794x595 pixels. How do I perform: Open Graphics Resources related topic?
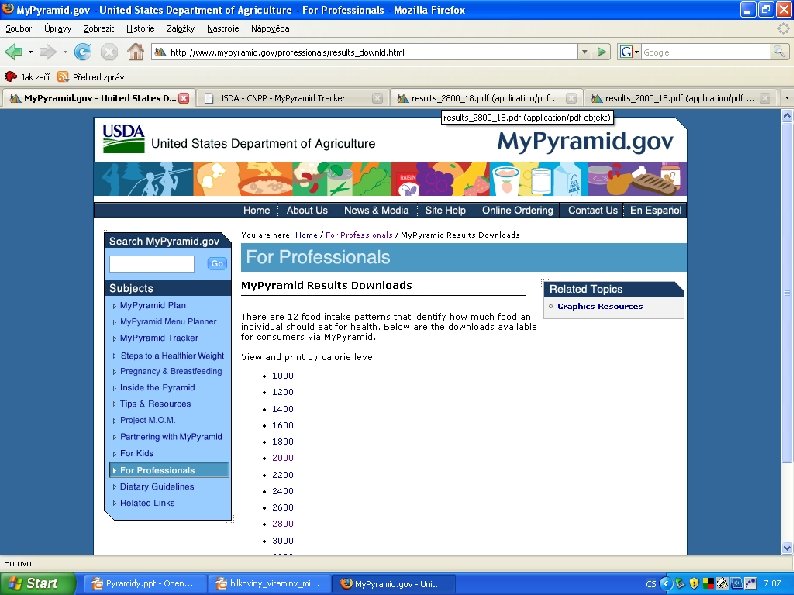(x=600, y=306)
